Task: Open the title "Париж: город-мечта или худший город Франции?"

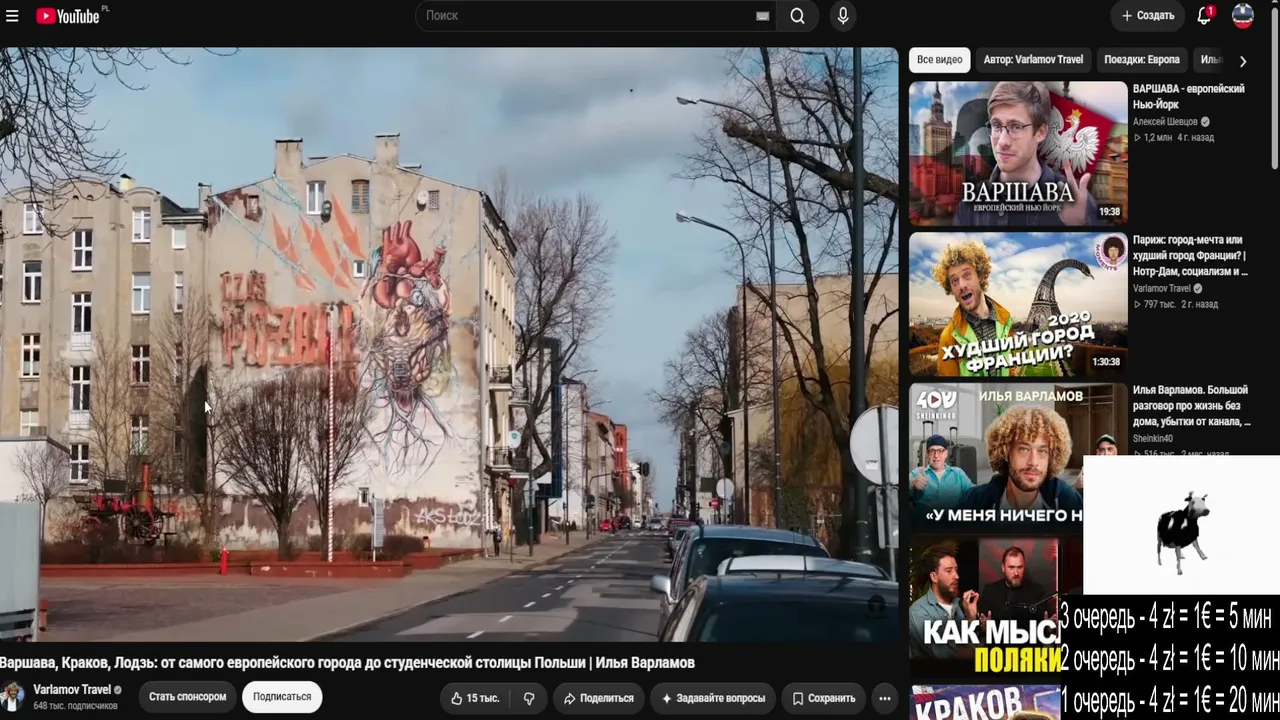Action: click(1191, 255)
